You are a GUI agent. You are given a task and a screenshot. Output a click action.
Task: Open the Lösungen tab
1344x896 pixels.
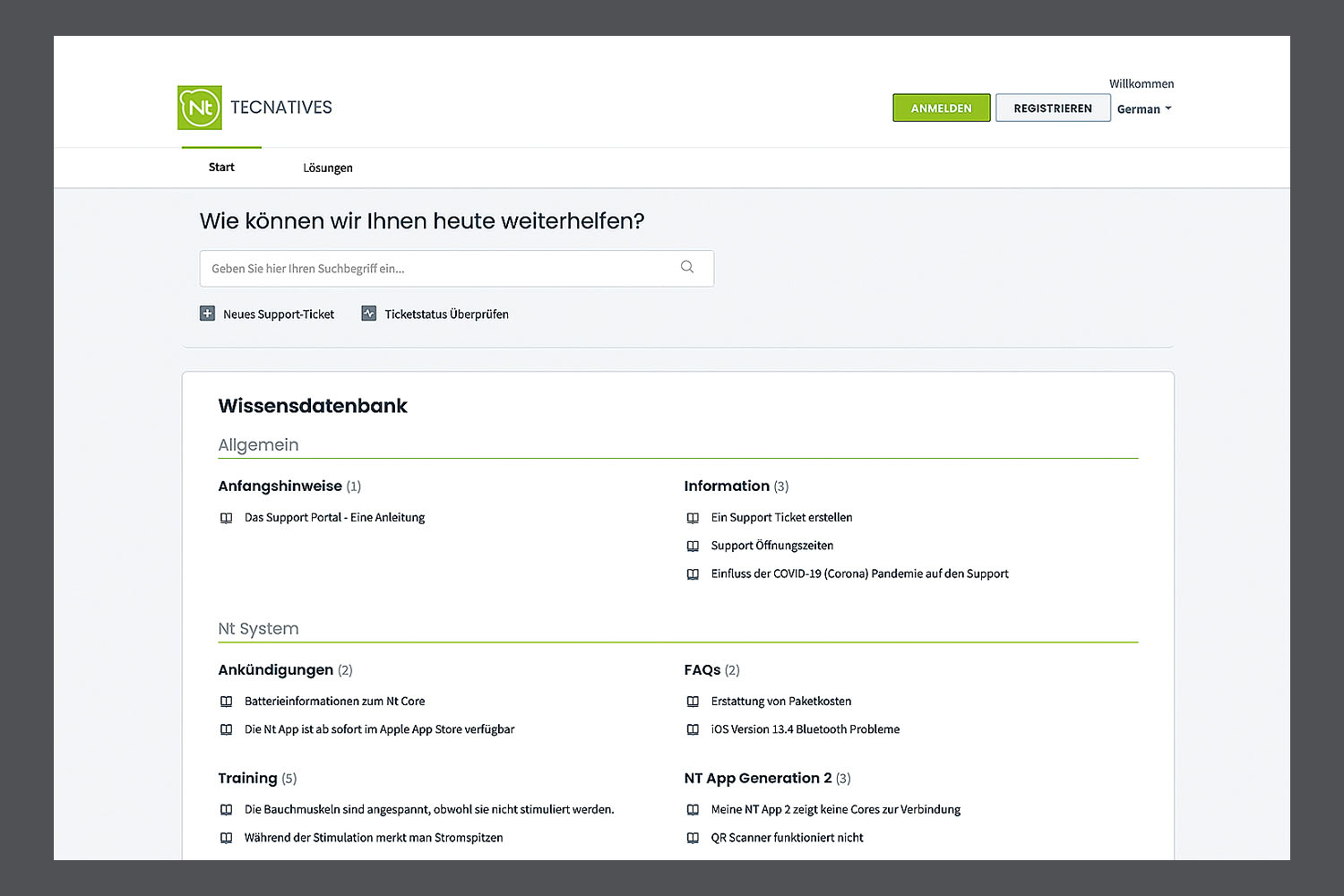pos(328,168)
